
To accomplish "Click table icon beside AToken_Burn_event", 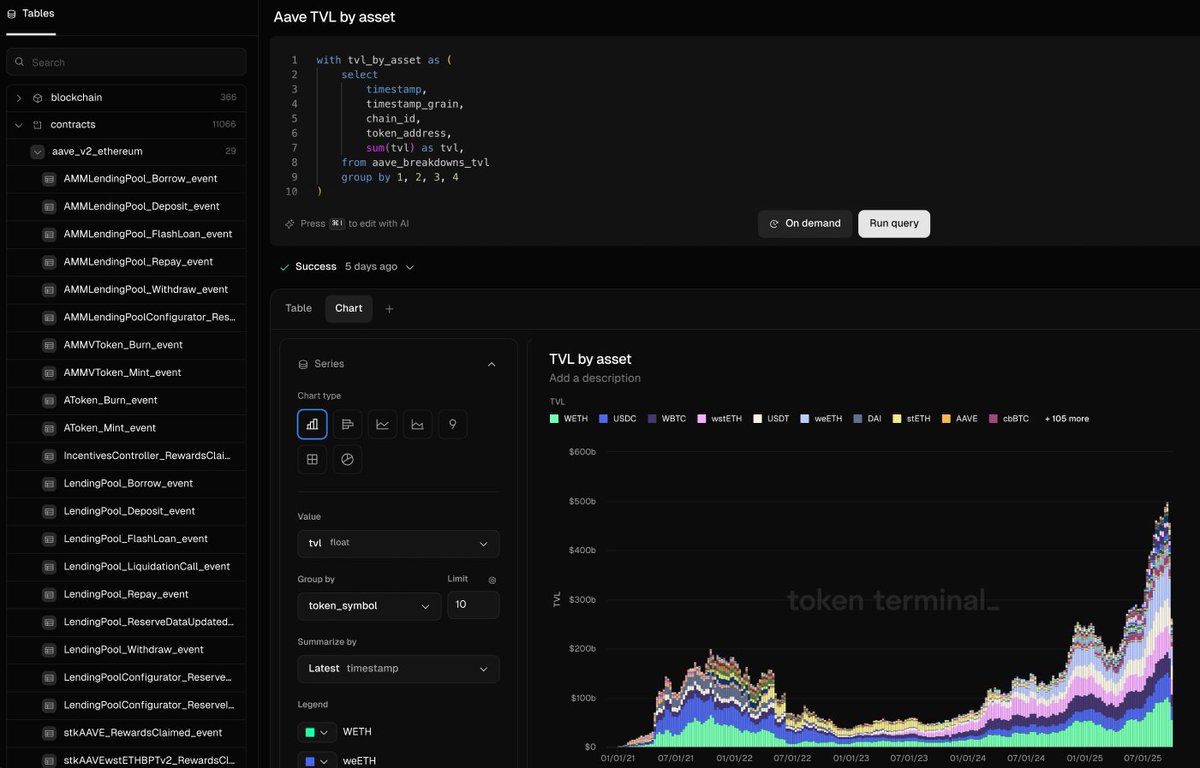I will tap(49, 400).
